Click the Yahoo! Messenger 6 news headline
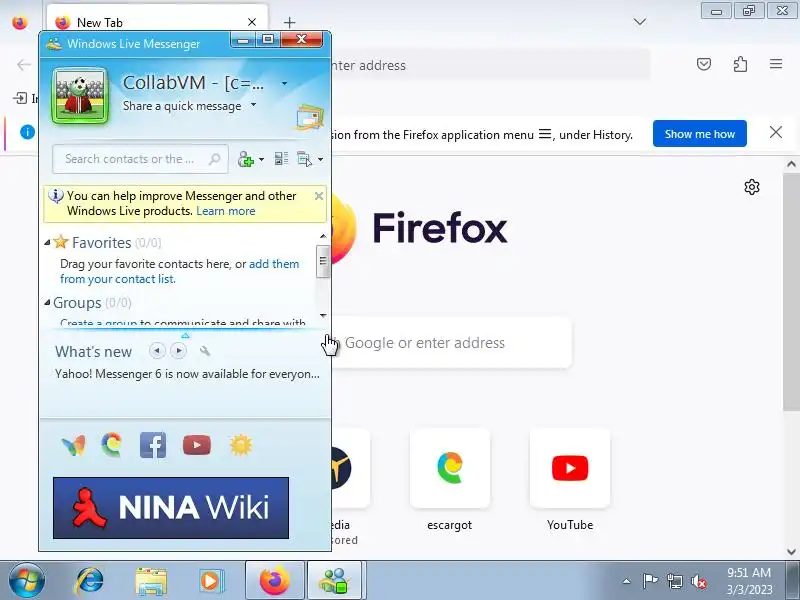Image resolution: width=800 pixels, height=600 pixels. tap(187, 374)
